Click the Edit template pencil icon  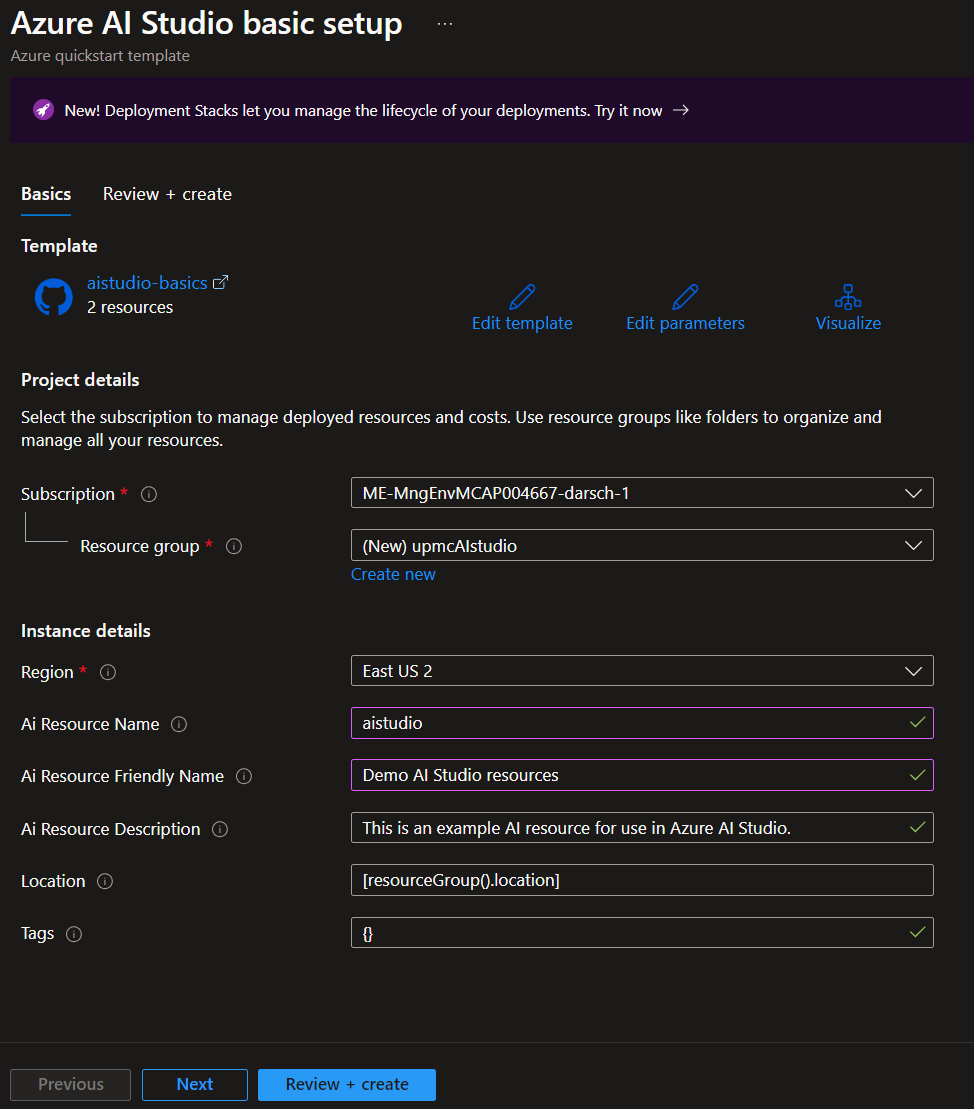[x=522, y=297]
